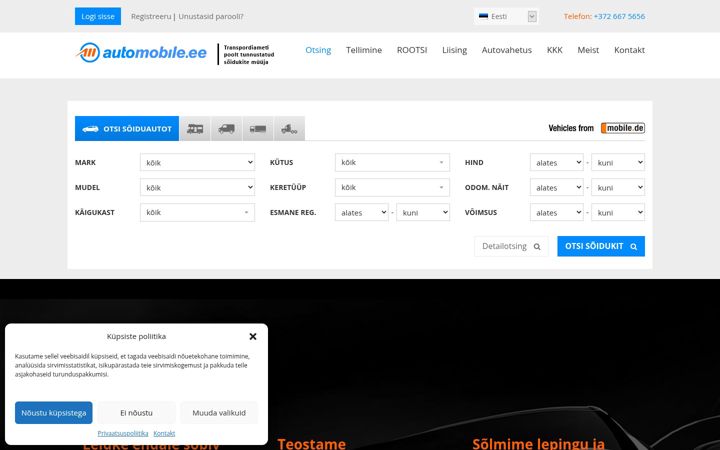The height and width of the screenshot is (450, 720).
Task: Select the van vehicle tab icon
Action: click(x=227, y=129)
